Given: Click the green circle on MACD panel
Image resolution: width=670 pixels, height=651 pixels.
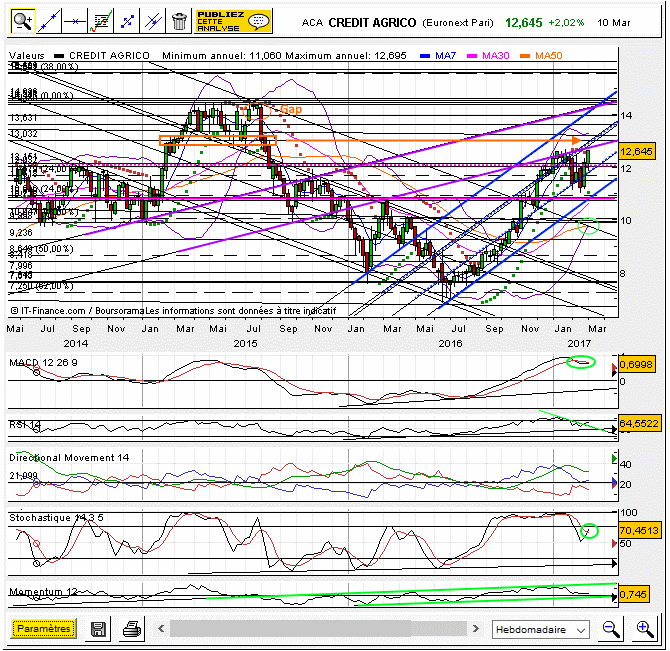Looking at the screenshot, I should coord(580,362).
